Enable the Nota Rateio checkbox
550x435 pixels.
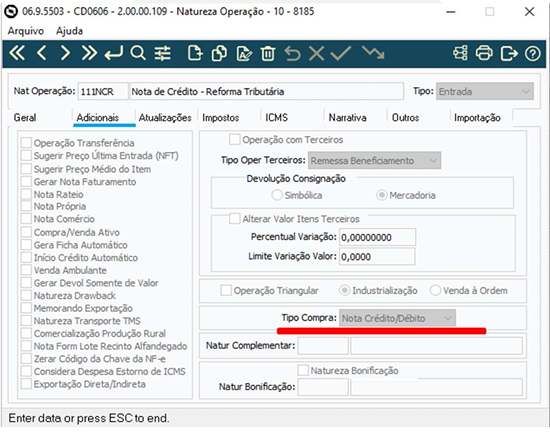tap(26, 194)
